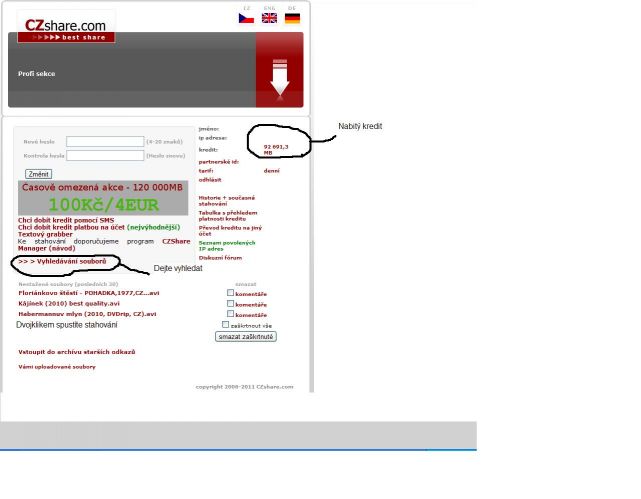Switch language using the Czech flag
The image size is (641, 499).
pyautogui.click(x=246, y=18)
